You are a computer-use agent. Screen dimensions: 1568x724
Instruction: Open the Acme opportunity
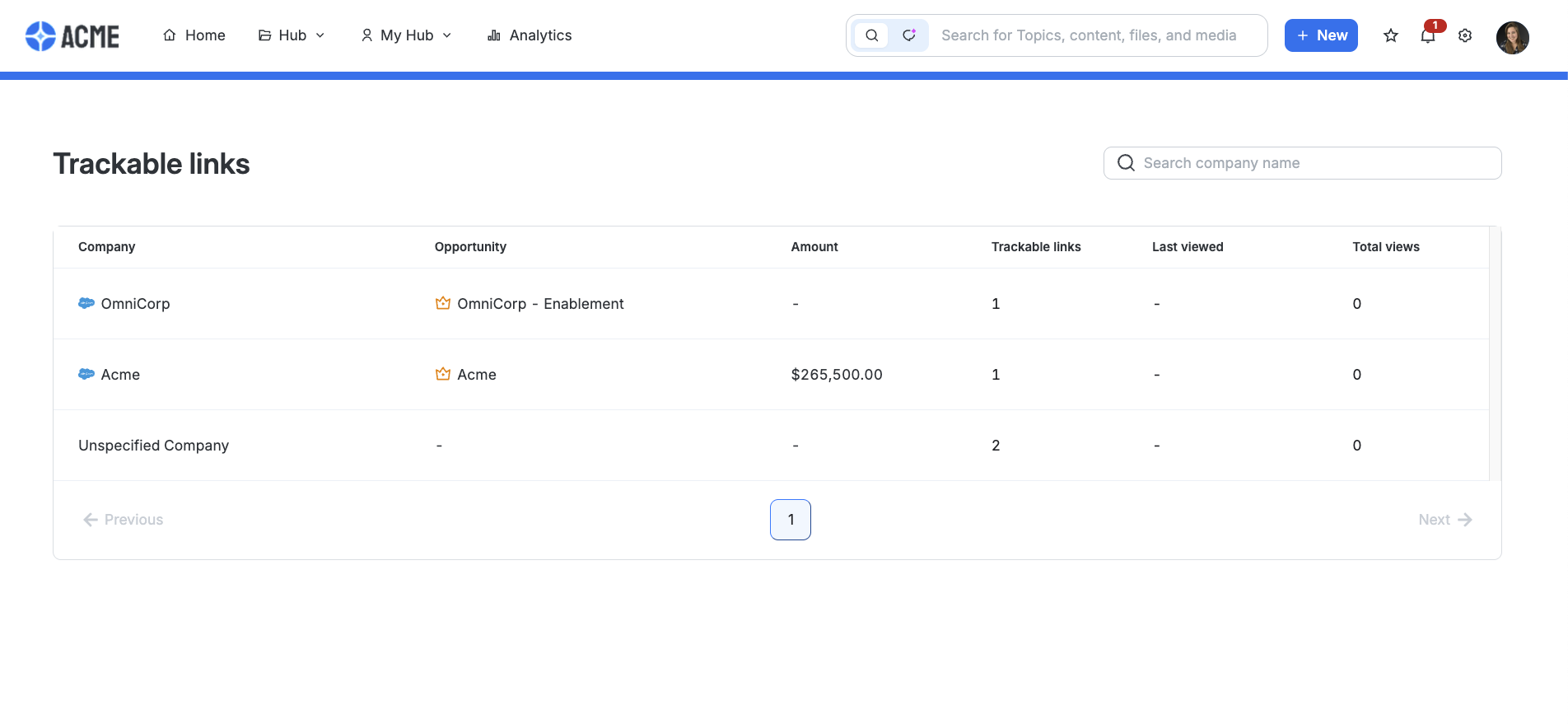click(x=477, y=375)
